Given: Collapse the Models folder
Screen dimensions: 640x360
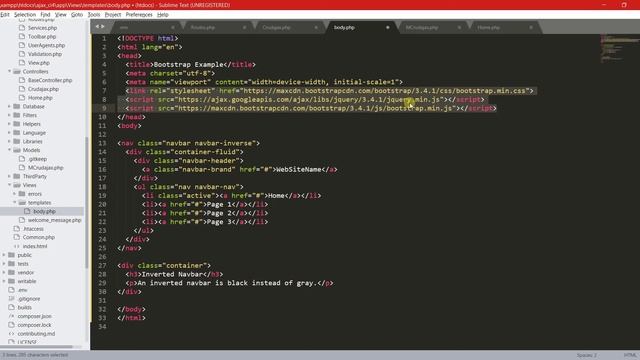Looking at the screenshot, I should (x=9, y=150).
